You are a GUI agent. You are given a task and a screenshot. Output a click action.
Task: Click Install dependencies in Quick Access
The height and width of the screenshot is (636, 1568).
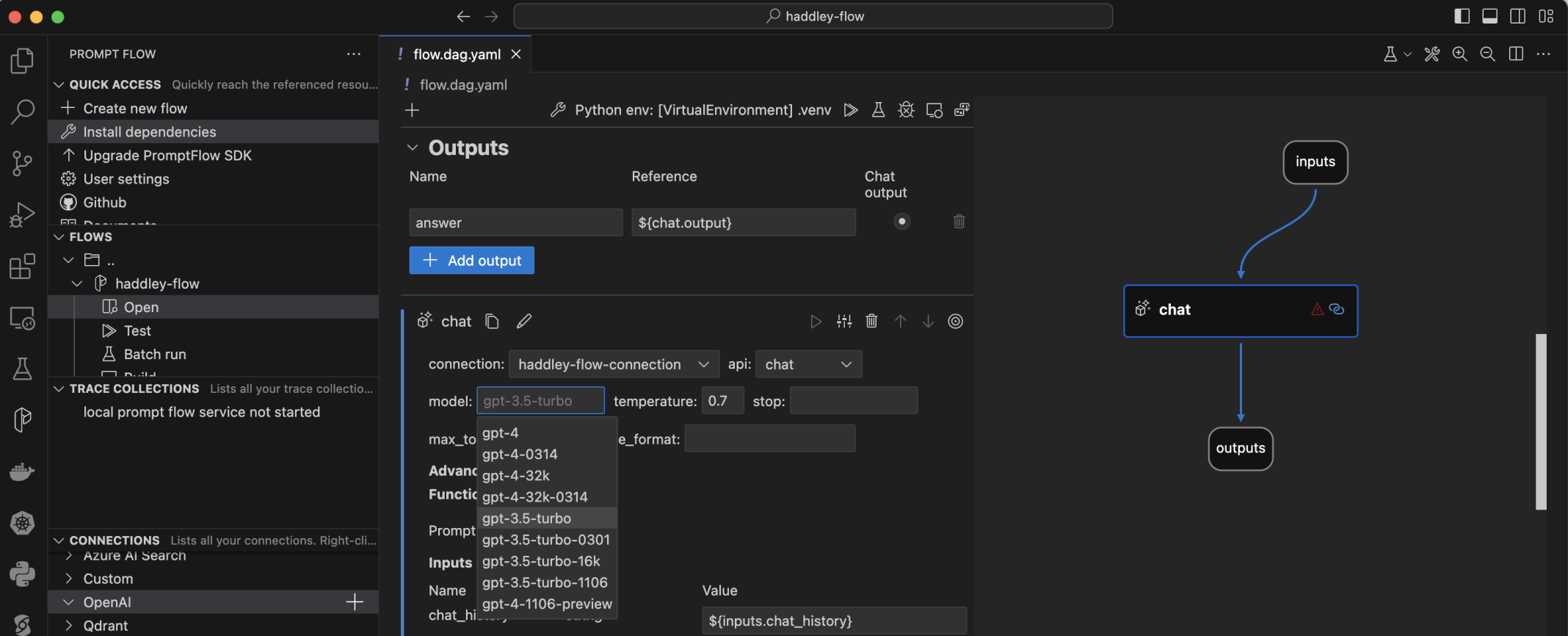click(150, 132)
